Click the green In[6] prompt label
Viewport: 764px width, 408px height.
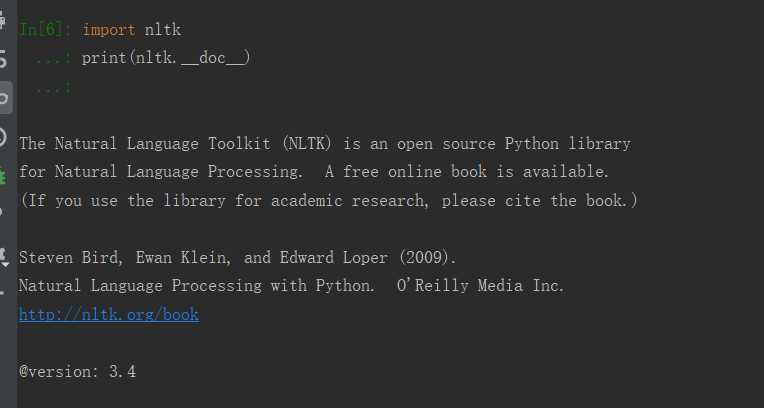[42, 30]
